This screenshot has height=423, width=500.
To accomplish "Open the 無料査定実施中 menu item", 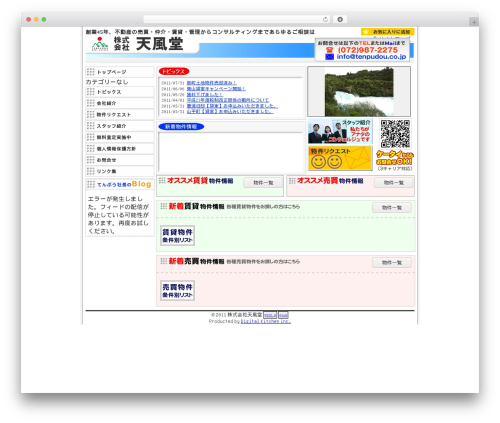I will (120, 137).
